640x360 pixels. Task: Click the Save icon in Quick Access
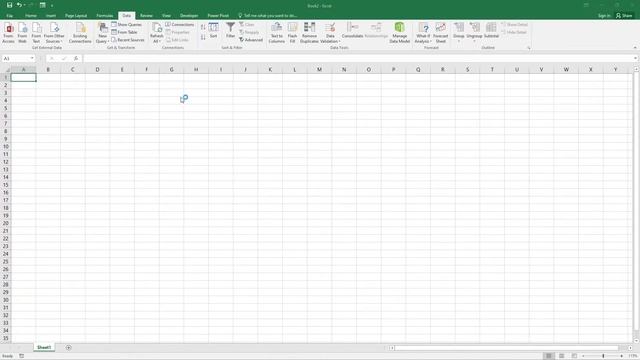[x=9, y=5]
